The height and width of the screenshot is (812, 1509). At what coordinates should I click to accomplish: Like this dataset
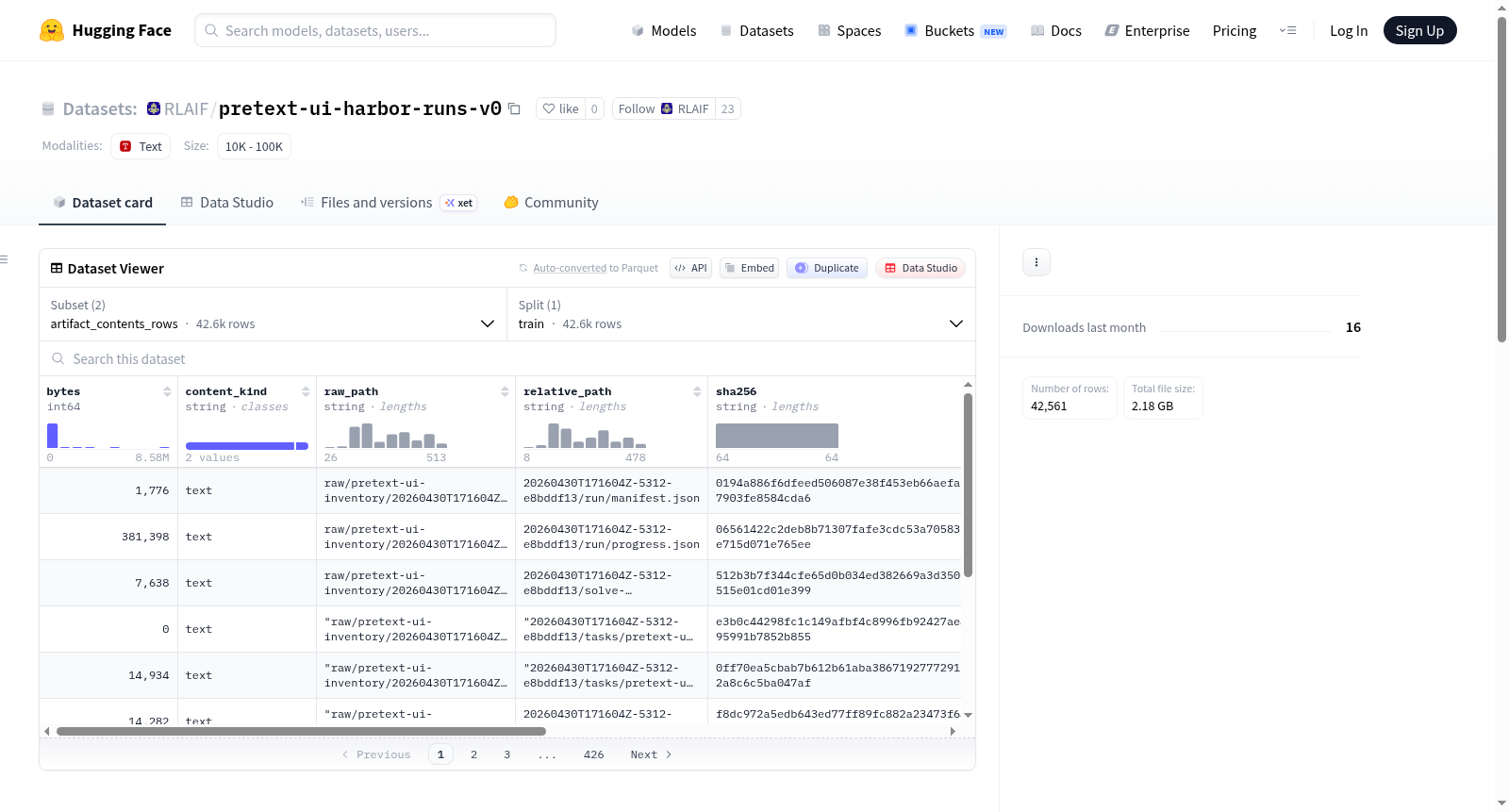[561, 108]
